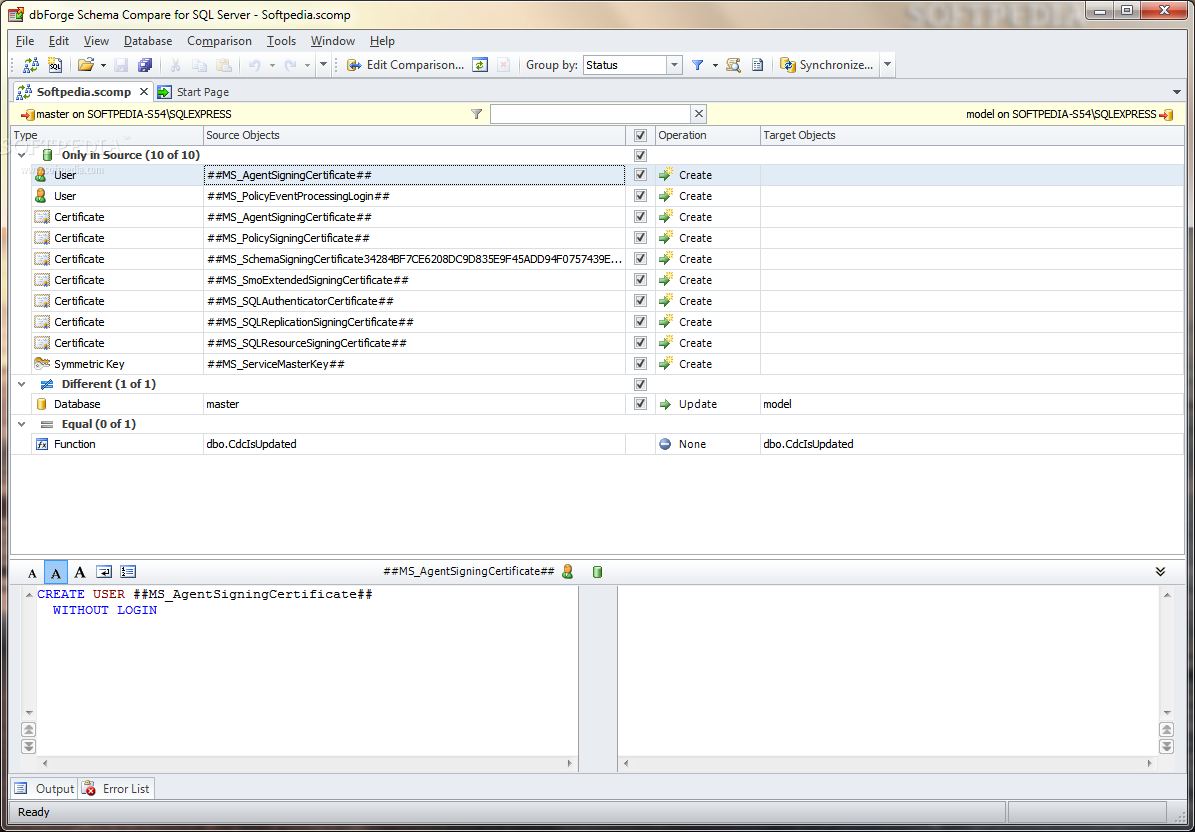Click the Save All toolbar icon
1195x832 pixels.
pos(145,65)
